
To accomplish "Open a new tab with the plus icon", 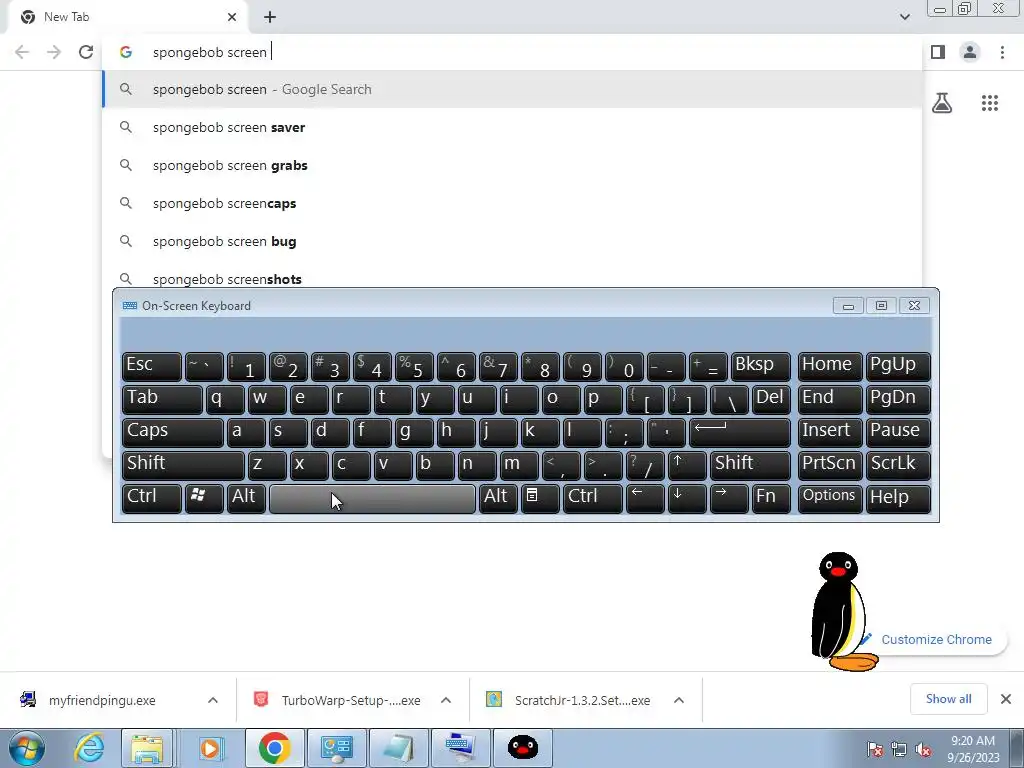I will 270,17.
